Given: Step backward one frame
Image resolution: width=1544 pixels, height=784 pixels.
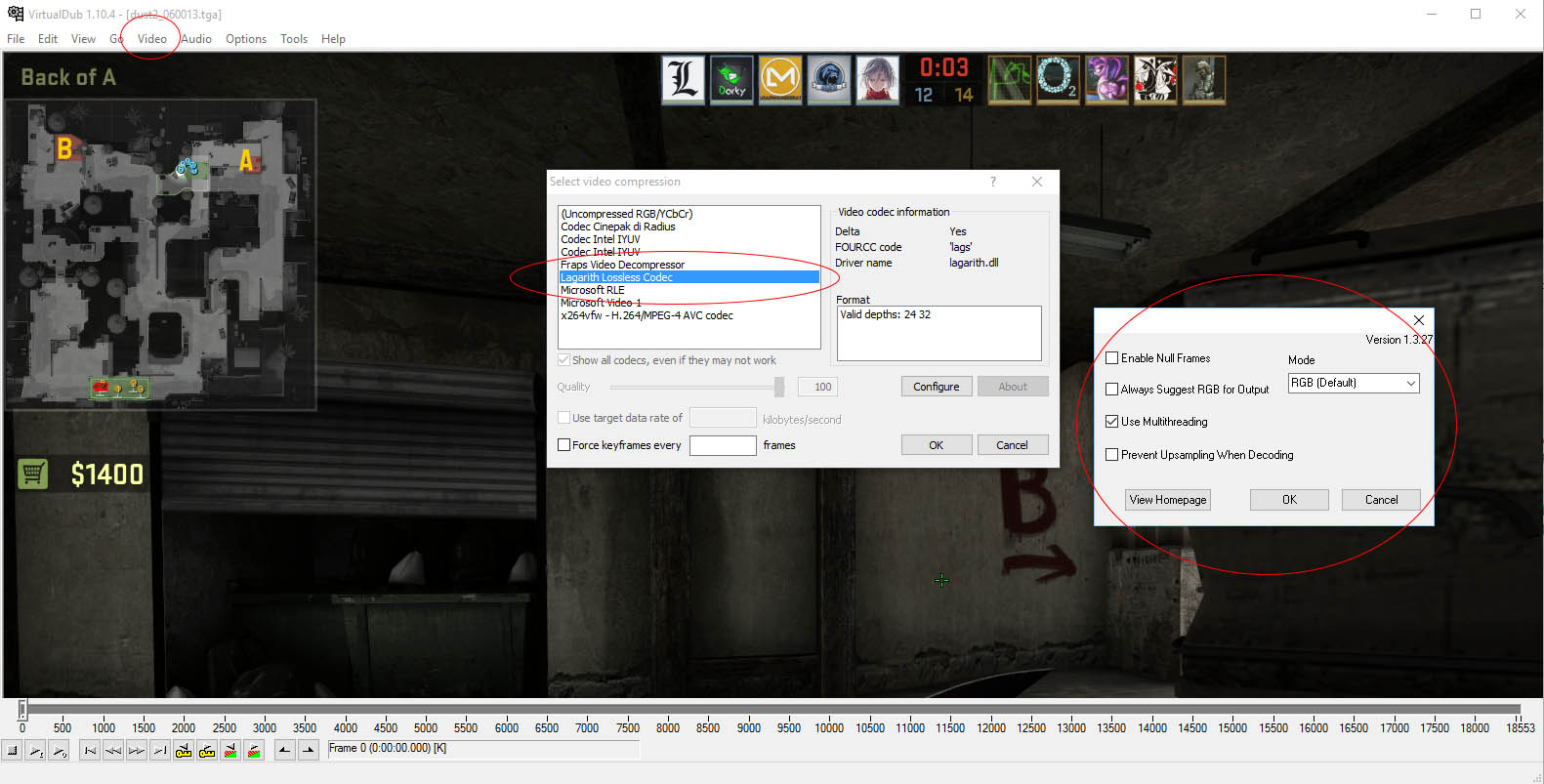Looking at the screenshot, I should pos(113,751).
